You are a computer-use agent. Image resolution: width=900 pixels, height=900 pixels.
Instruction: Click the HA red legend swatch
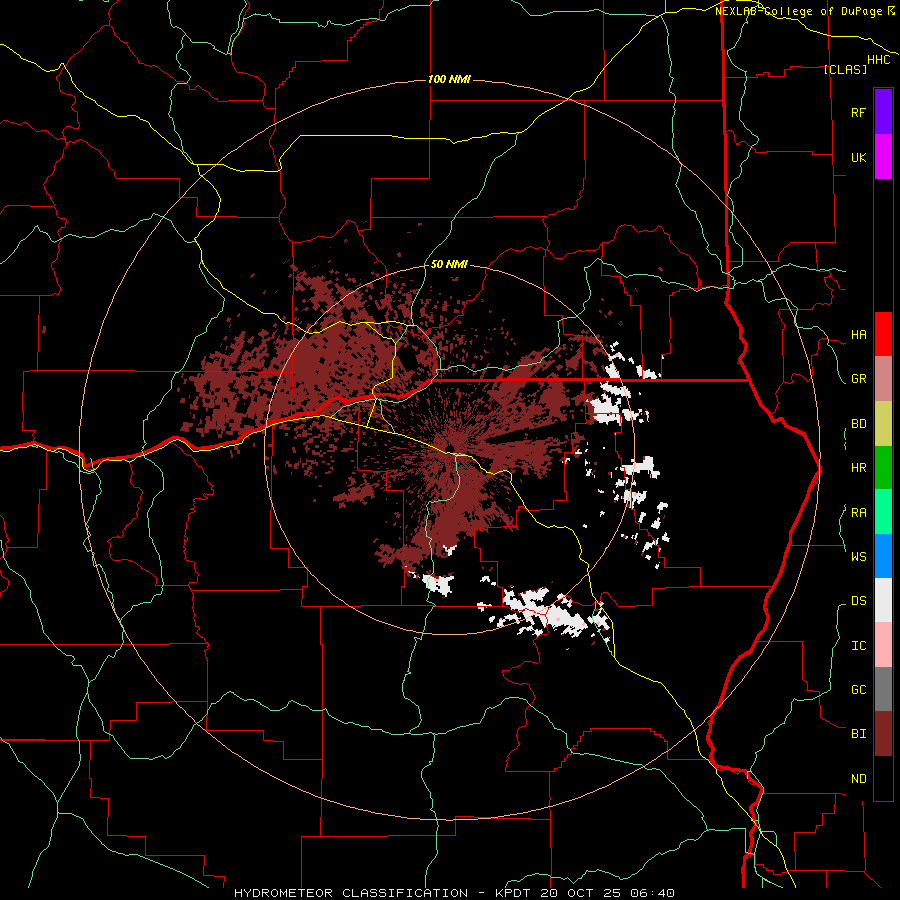pyautogui.click(x=883, y=334)
